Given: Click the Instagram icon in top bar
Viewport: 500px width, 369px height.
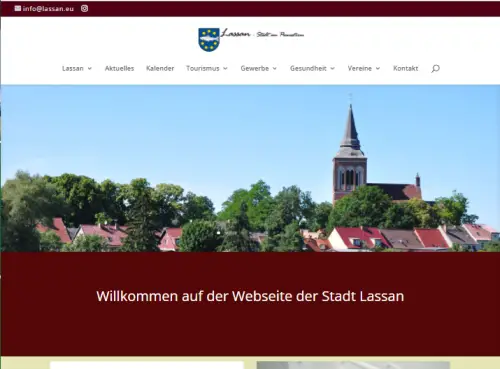Looking at the screenshot, I should (84, 9).
